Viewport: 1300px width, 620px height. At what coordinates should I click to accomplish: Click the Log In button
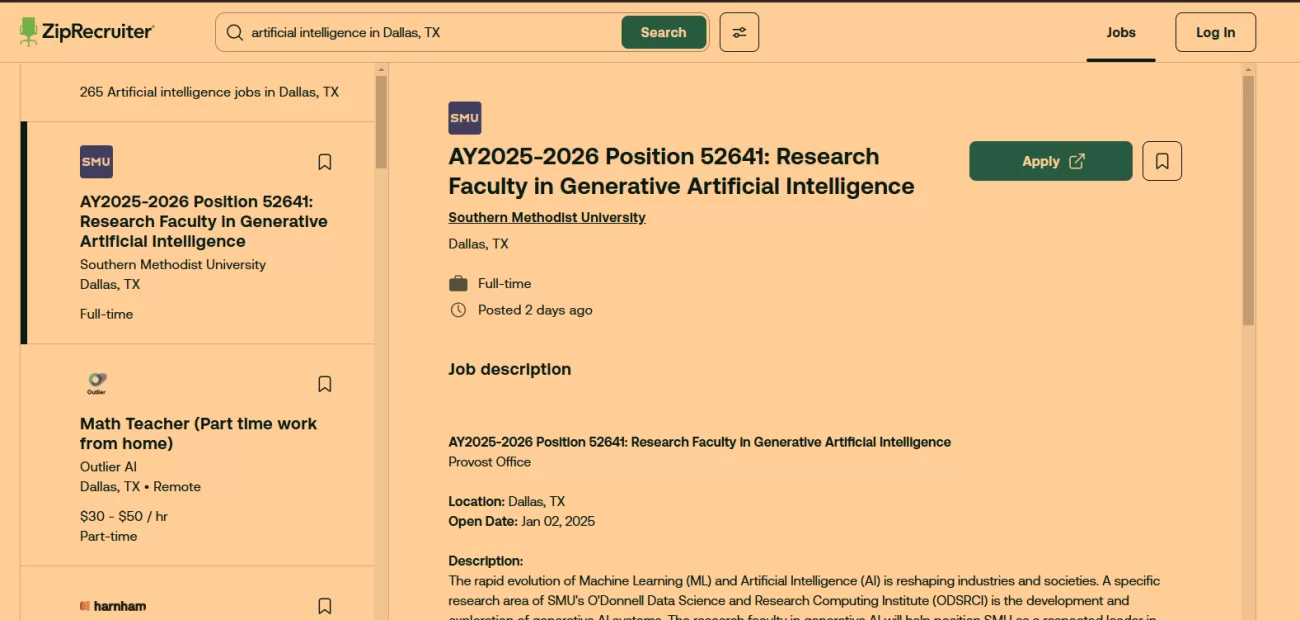click(x=1215, y=32)
